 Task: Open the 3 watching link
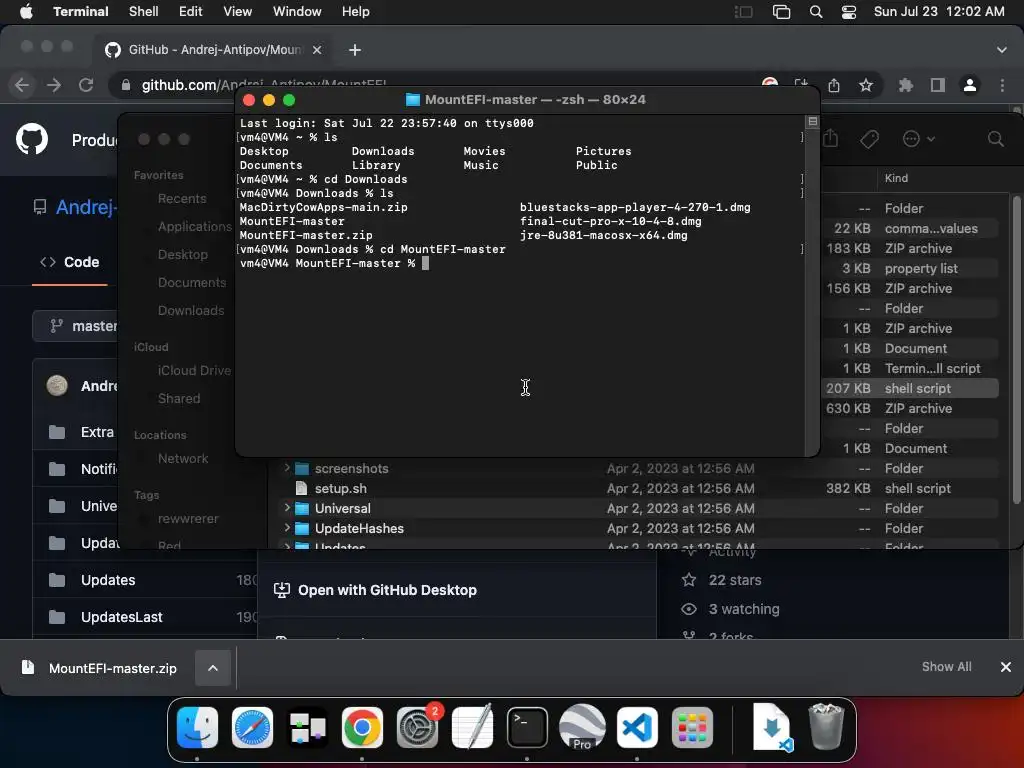[x=744, y=609]
